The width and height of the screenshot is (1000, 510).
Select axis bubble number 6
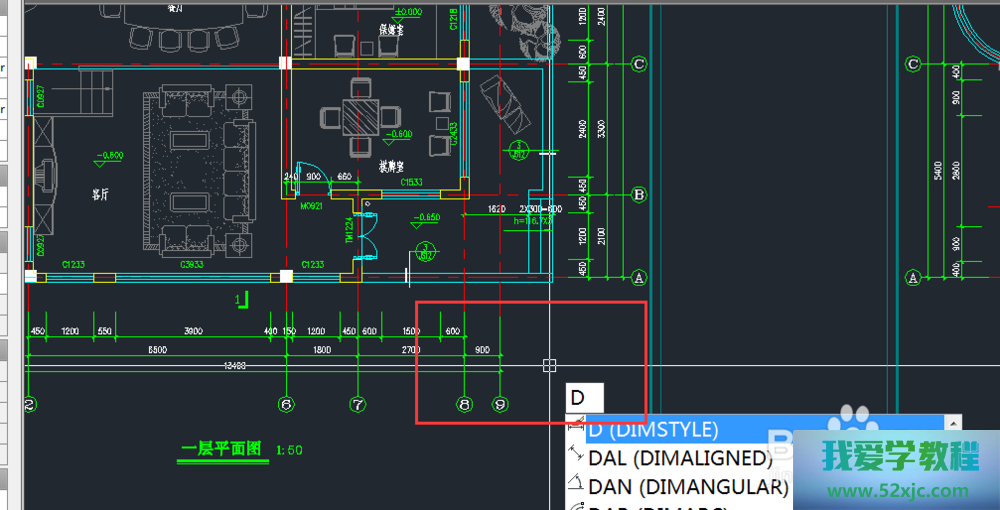(287, 405)
